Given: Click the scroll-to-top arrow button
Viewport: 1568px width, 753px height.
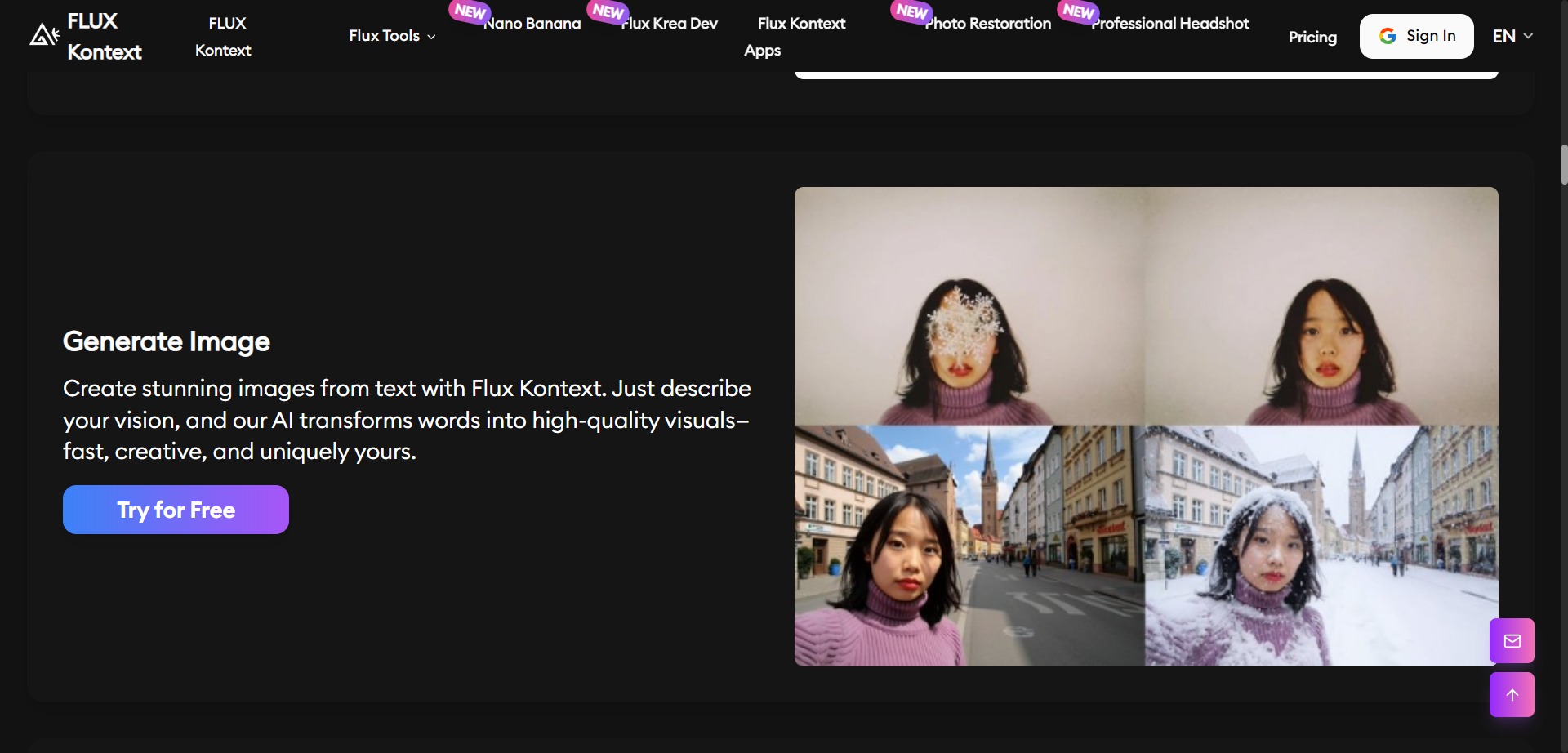Looking at the screenshot, I should click(x=1512, y=695).
